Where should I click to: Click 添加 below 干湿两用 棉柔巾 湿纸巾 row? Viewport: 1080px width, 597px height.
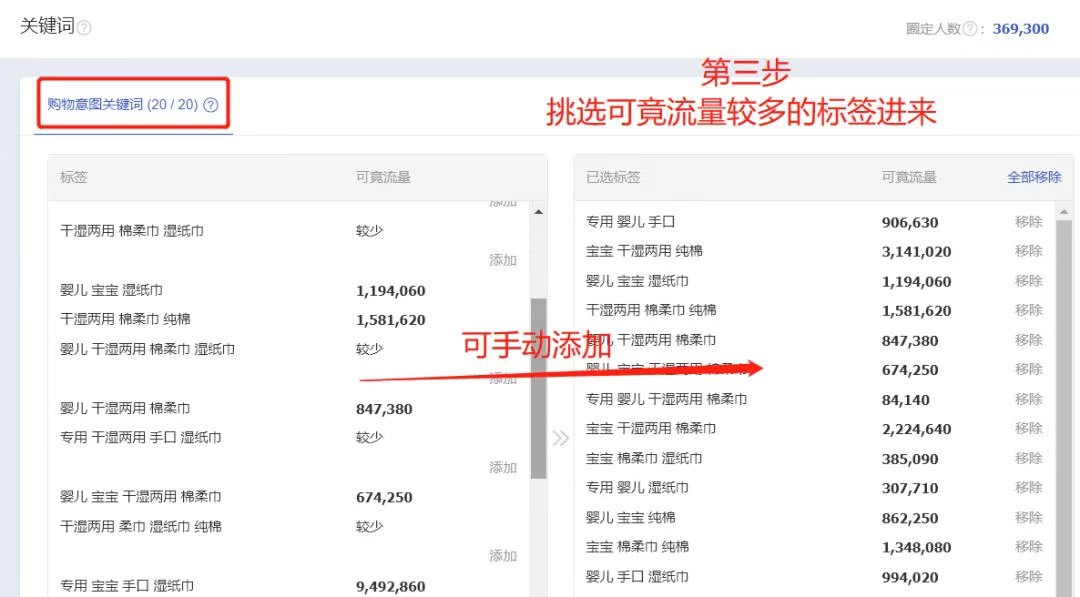(502, 260)
